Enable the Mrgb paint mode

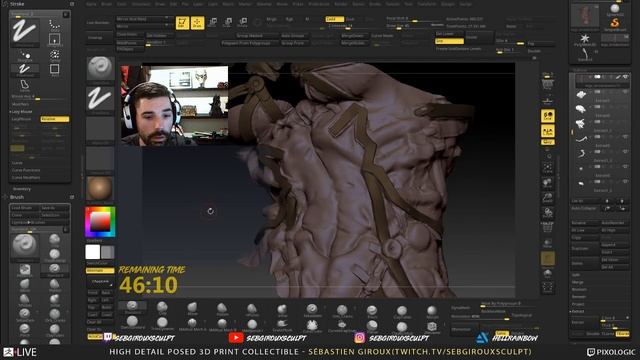pyautogui.click(x=271, y=19)
